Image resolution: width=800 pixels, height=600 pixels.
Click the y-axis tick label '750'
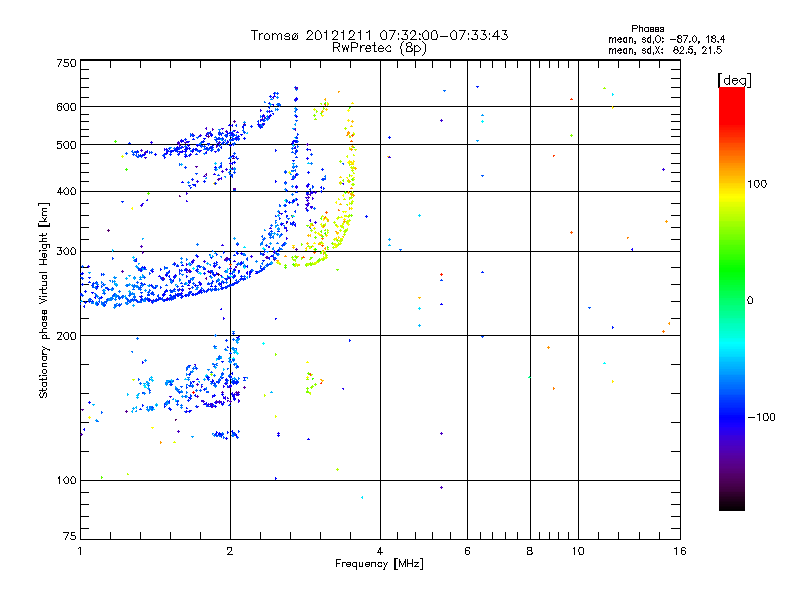[66, 63]
